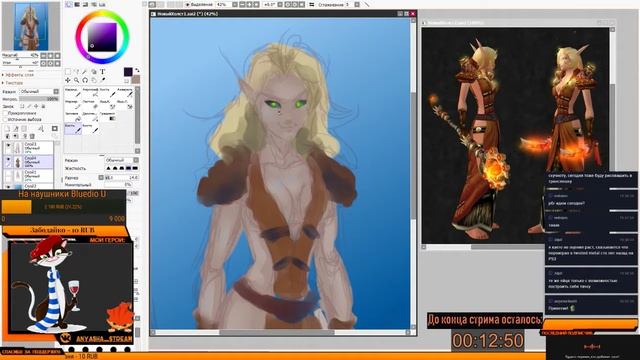Toggle the Выделение selection checkbox in toolbar

(x=188, y=4)
